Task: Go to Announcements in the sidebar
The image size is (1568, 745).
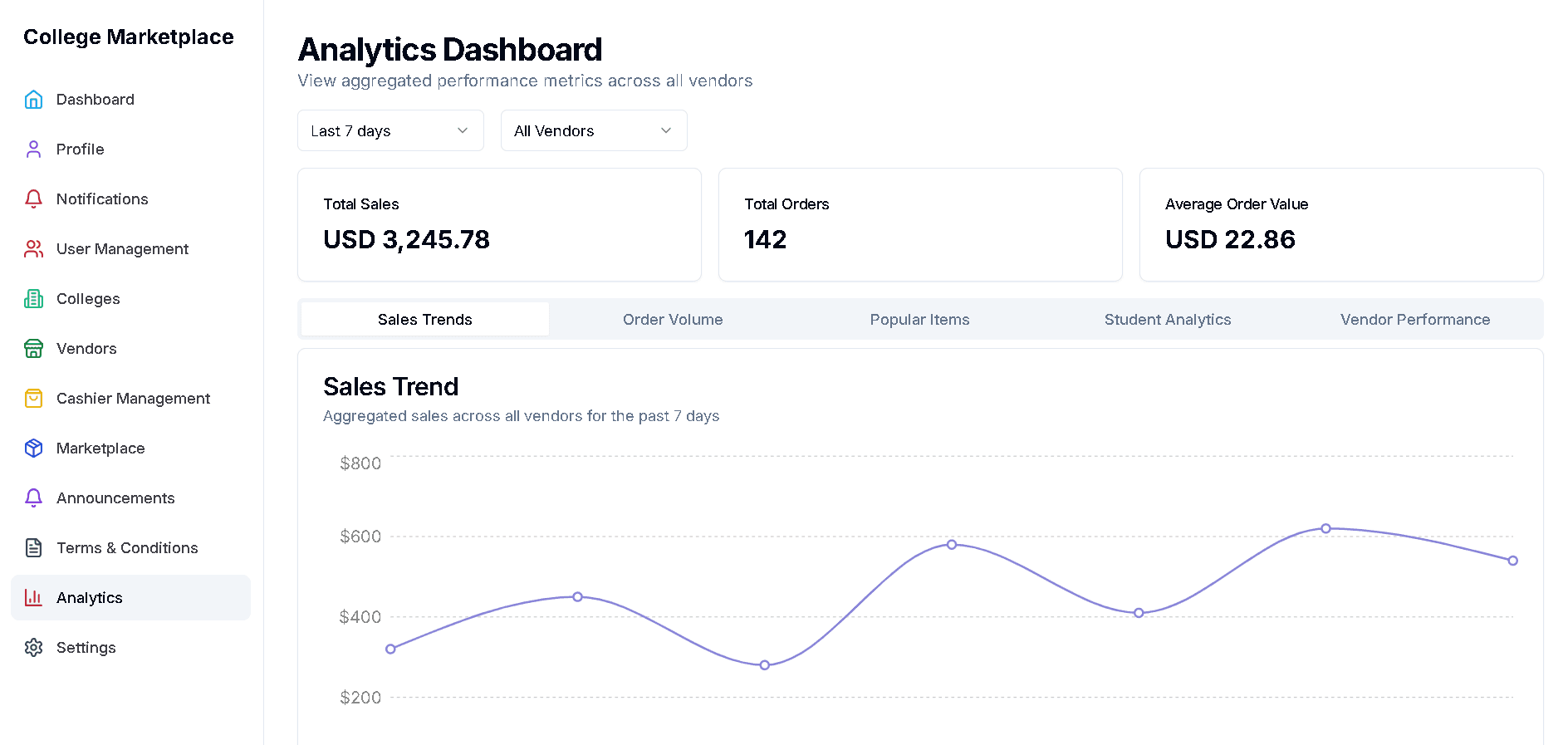Action: [x=115, y=498]
